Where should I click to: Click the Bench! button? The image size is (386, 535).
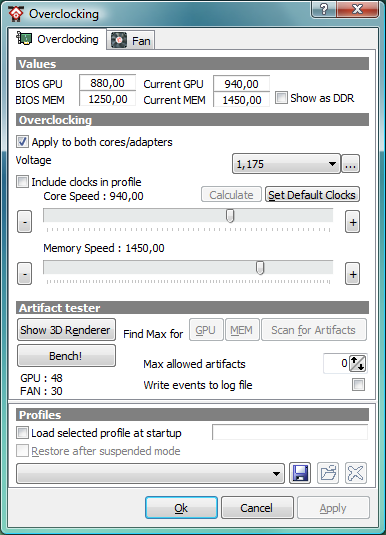pos(67,356)
